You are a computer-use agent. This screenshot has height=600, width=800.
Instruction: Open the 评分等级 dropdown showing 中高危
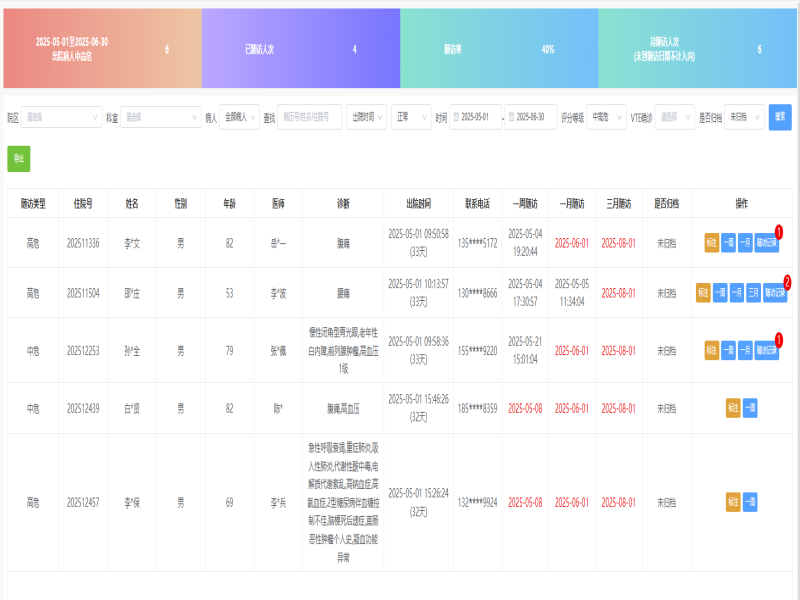click(x=606, y=117)
